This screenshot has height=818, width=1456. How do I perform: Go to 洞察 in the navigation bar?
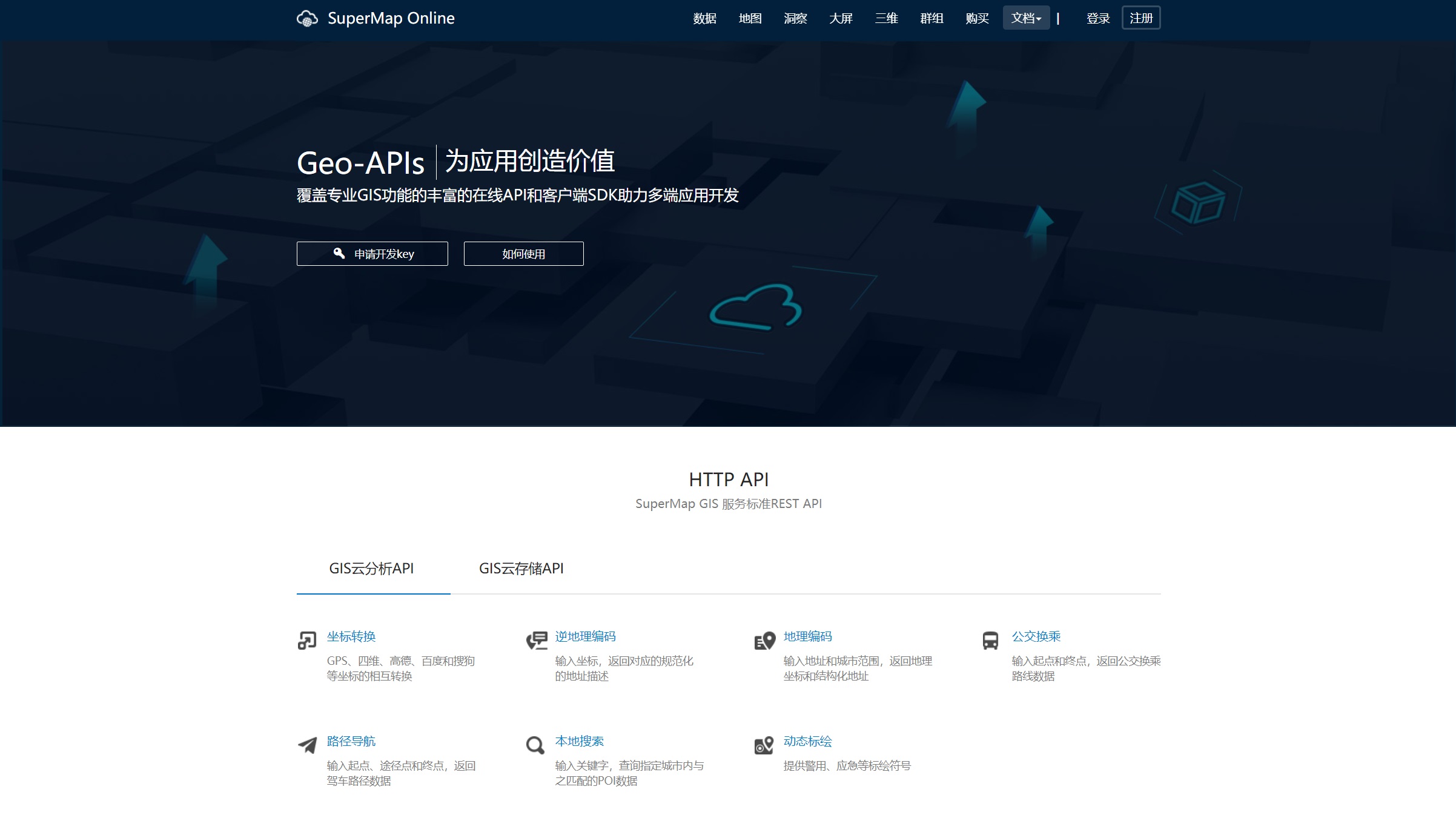click(x=795, y=19)
